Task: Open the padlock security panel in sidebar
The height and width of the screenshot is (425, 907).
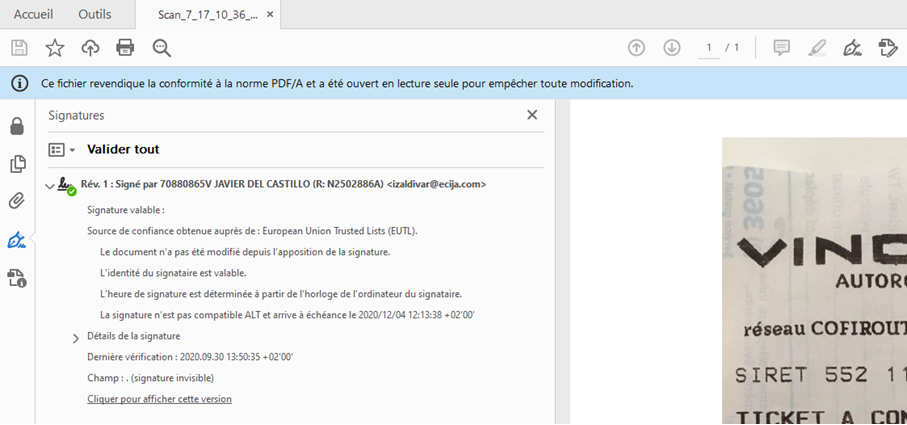Action: click(x=17, y=126)
